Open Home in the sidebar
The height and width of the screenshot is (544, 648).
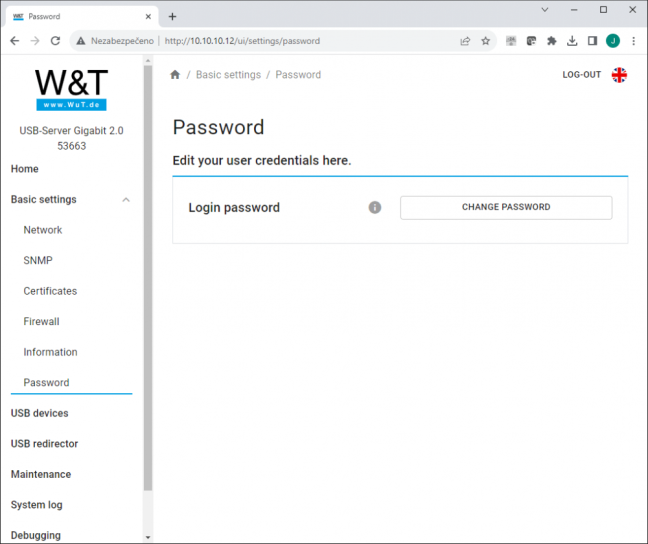click(x=25, y=169)
